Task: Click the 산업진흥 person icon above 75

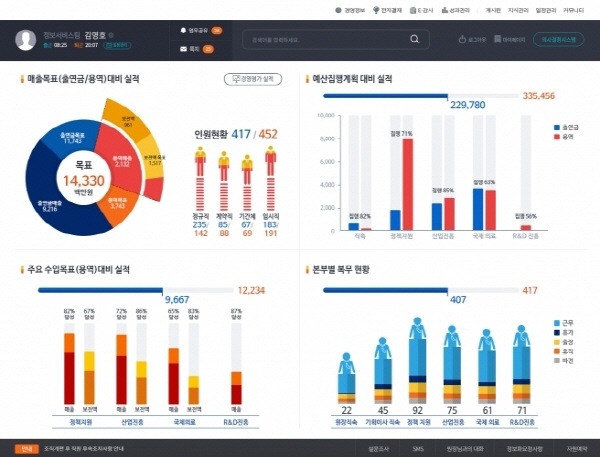Action: tap(452, 337)
